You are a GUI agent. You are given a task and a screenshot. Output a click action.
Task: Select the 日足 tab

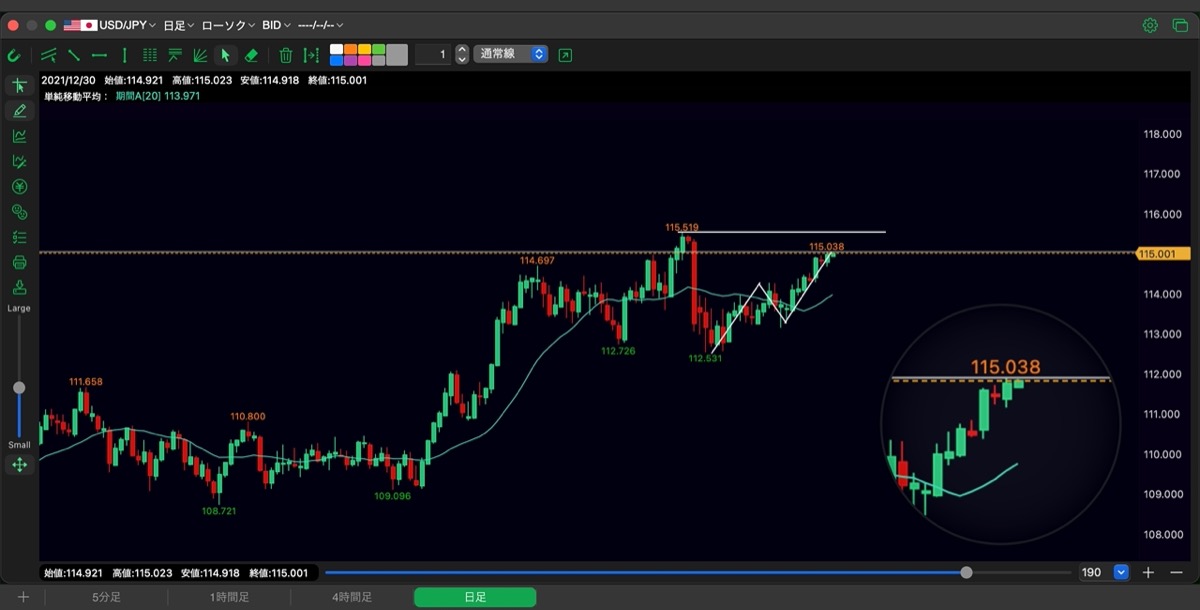click(475, 597)
